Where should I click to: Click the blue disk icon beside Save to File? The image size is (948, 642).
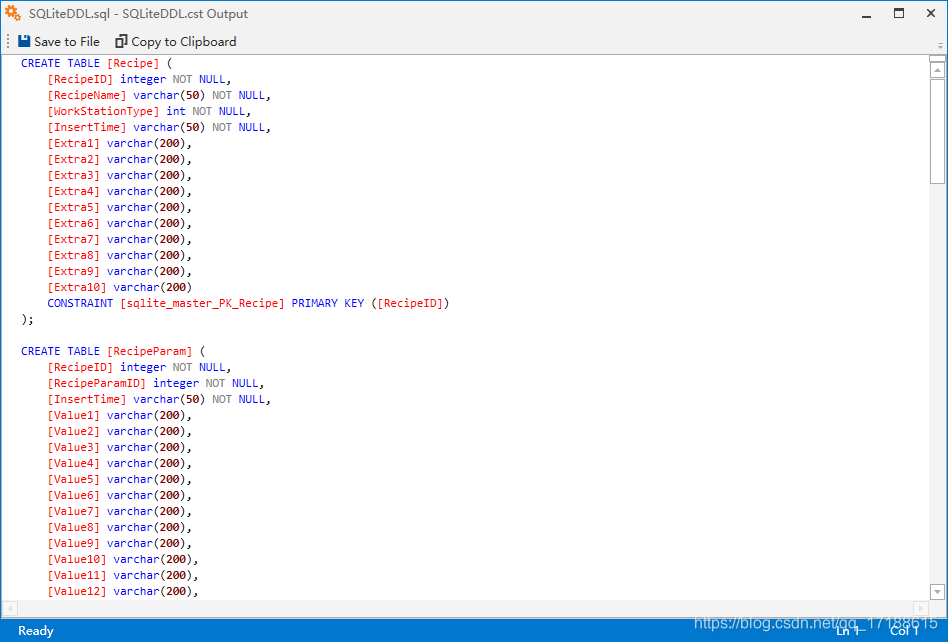25,41
